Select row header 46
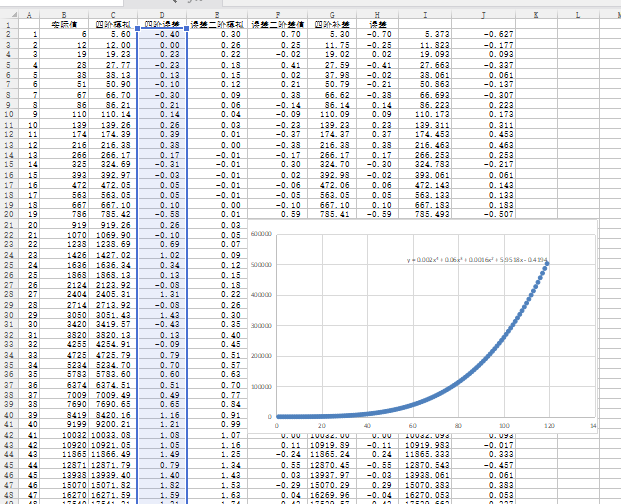Screen dimensions: 621x504 pyautogui.click(x=9, y=475)
